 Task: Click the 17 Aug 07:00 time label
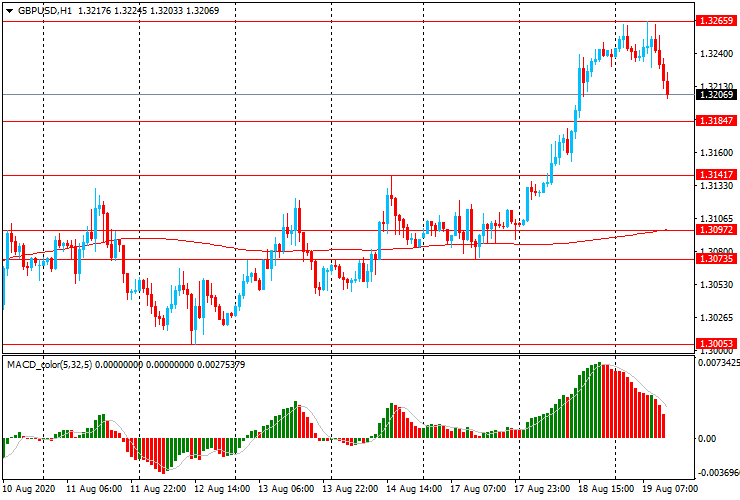pos(478,489)
